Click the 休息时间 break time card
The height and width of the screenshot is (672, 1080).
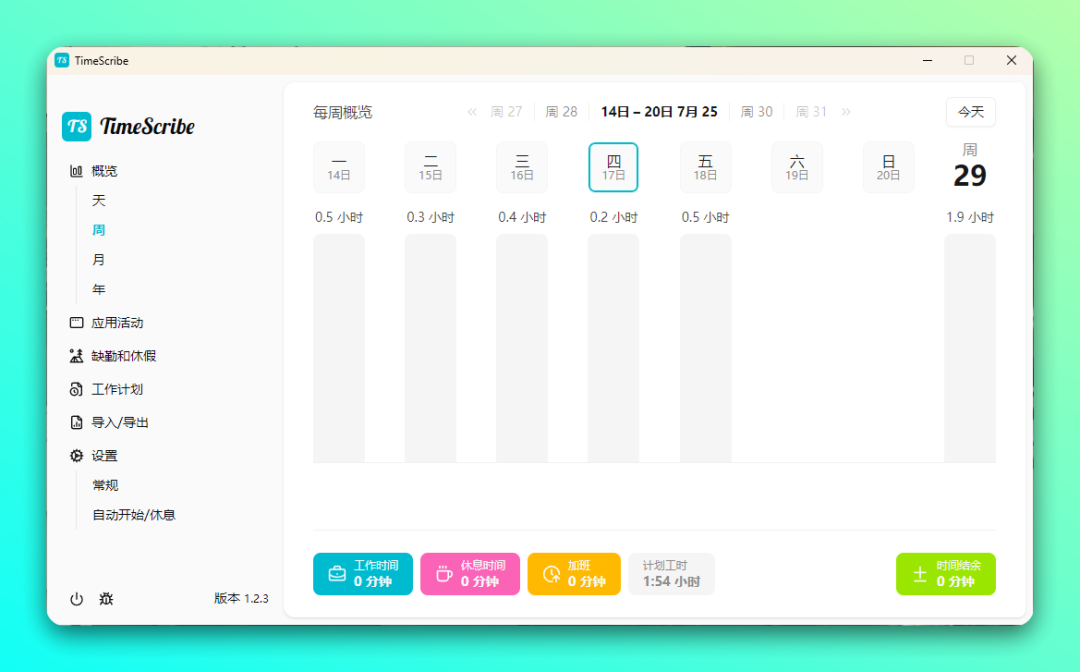pyautogui.click(x=470, y=574)
